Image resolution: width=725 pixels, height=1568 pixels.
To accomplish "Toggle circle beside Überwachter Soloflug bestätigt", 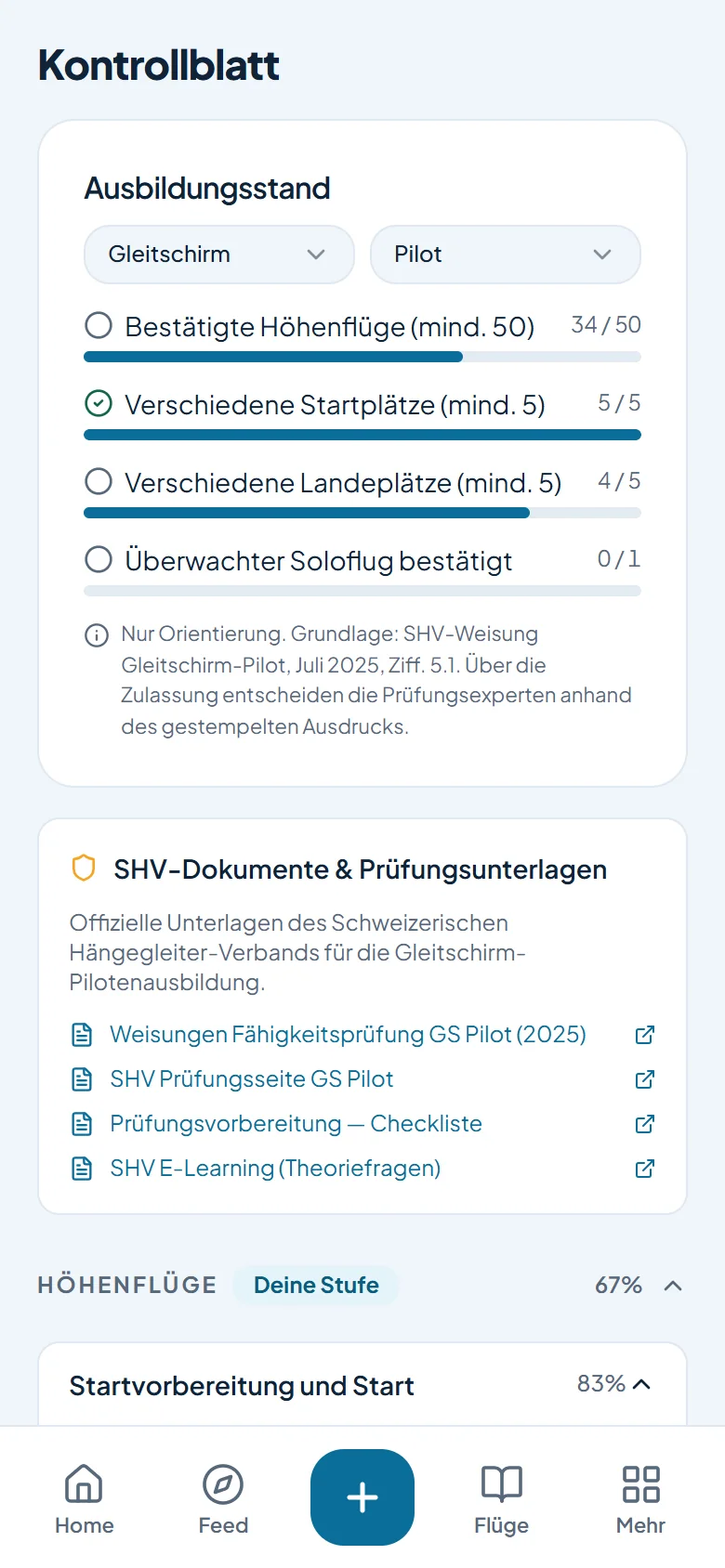I will [x=99, y=560].
